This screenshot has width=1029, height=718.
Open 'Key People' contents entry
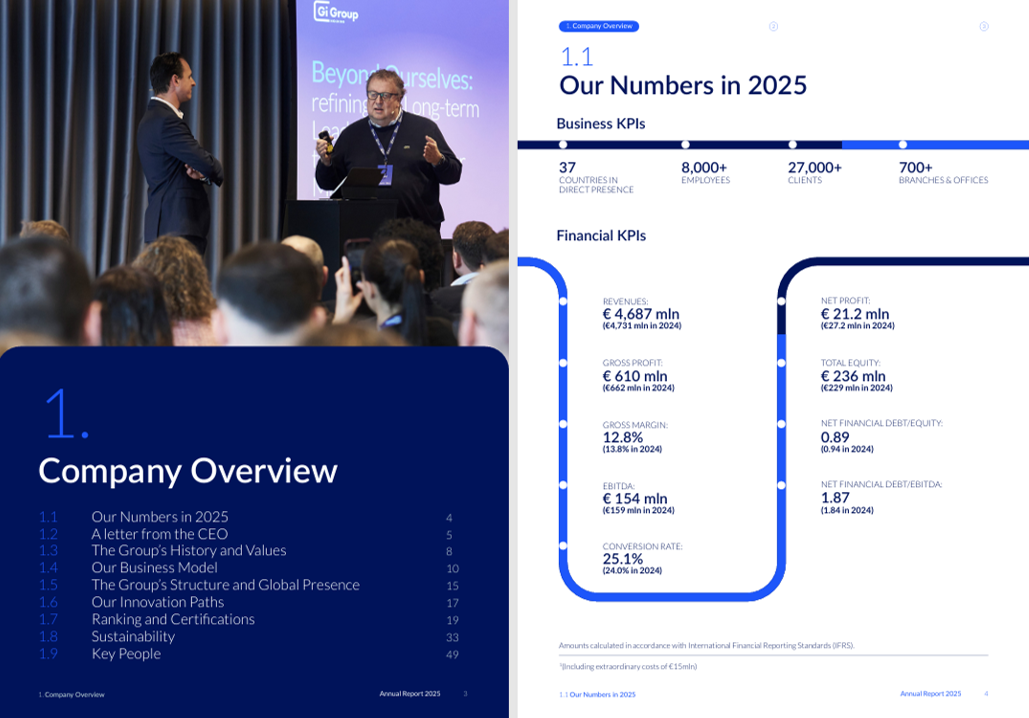pos(126,654)
